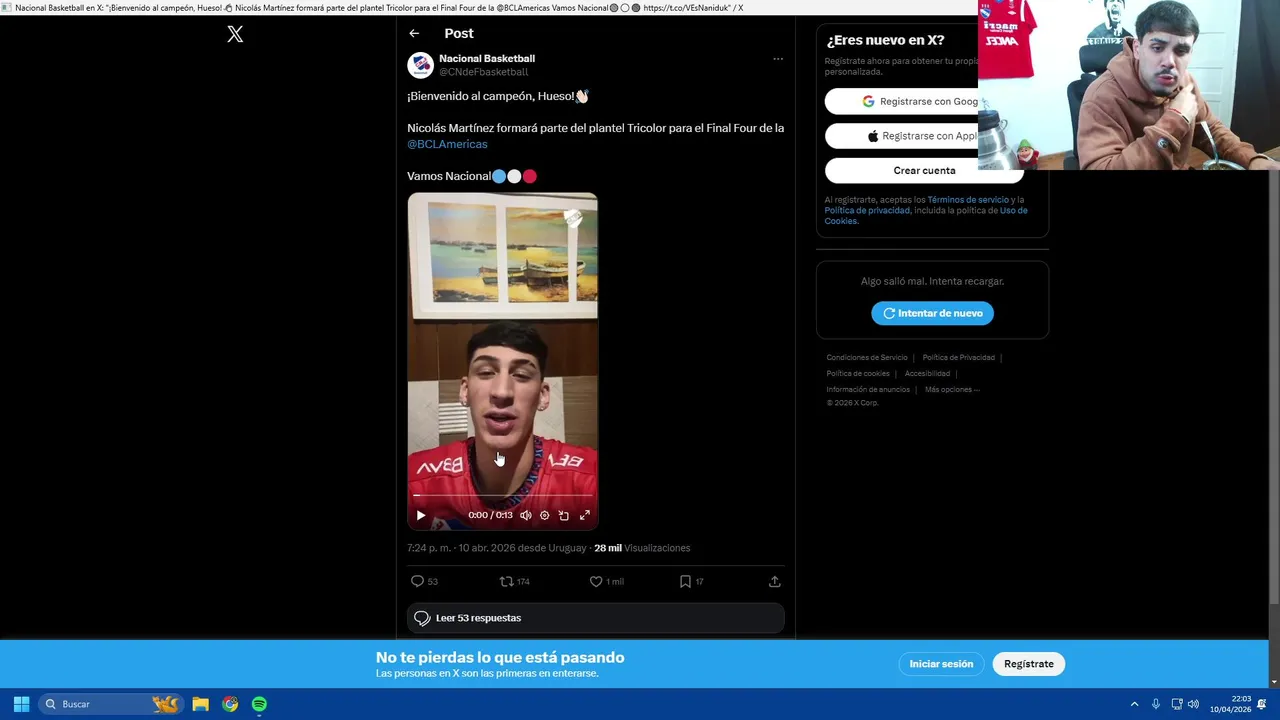
Task: Open video settings gear icon
Action: tap(544, 515)
